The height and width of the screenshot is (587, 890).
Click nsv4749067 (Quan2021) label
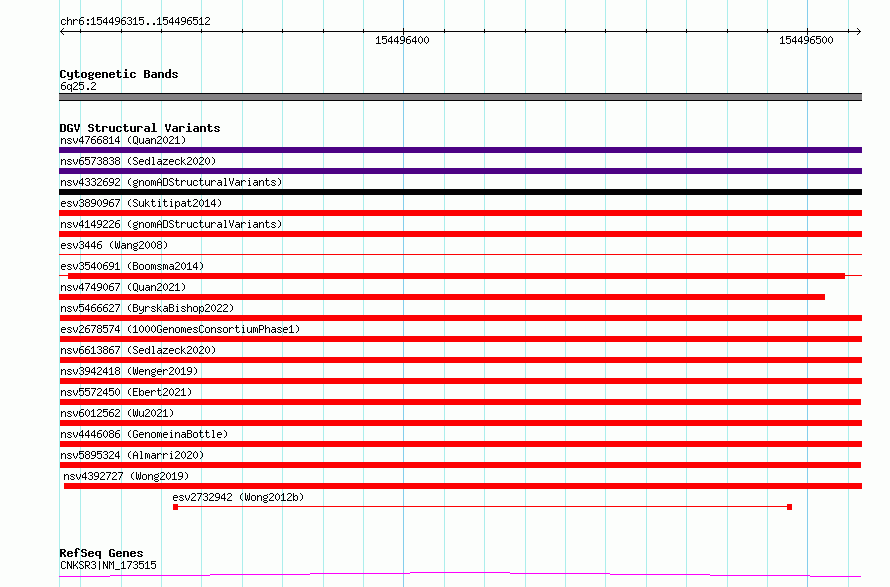point(123,287)
